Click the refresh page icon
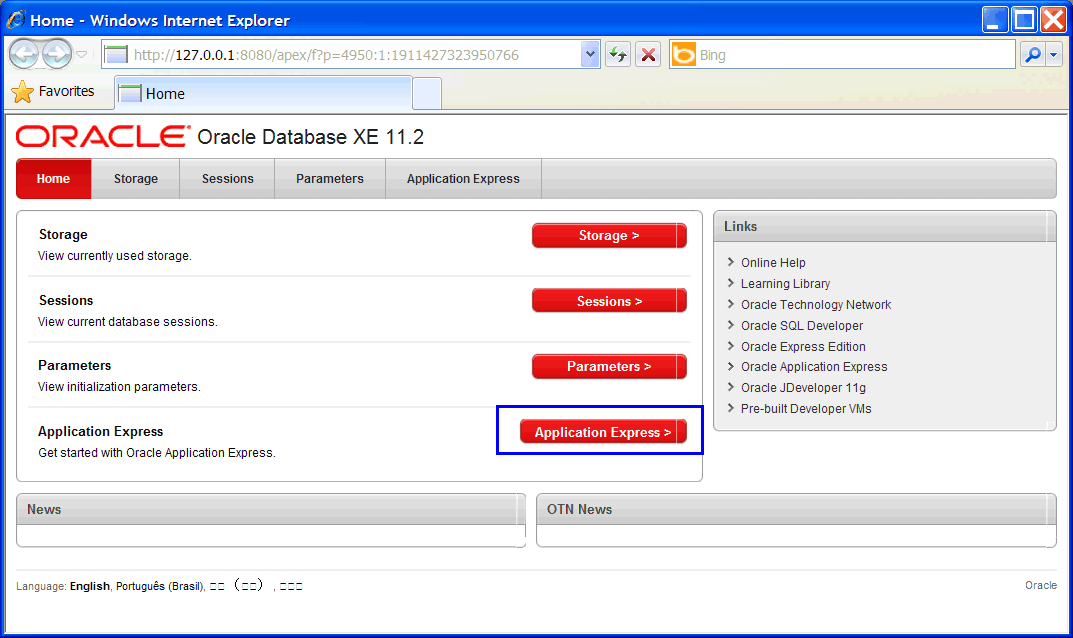This screenshot has width=1073, height=638. click(618, 55)
